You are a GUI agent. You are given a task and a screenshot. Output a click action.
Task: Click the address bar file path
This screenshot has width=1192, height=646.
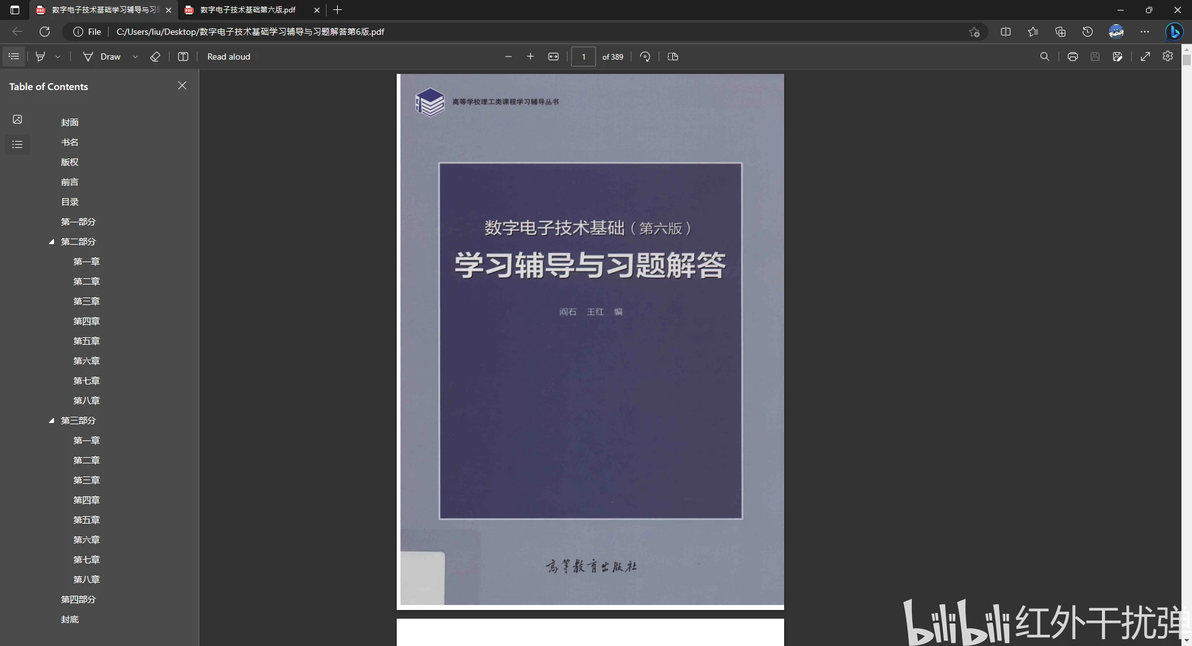250,32
